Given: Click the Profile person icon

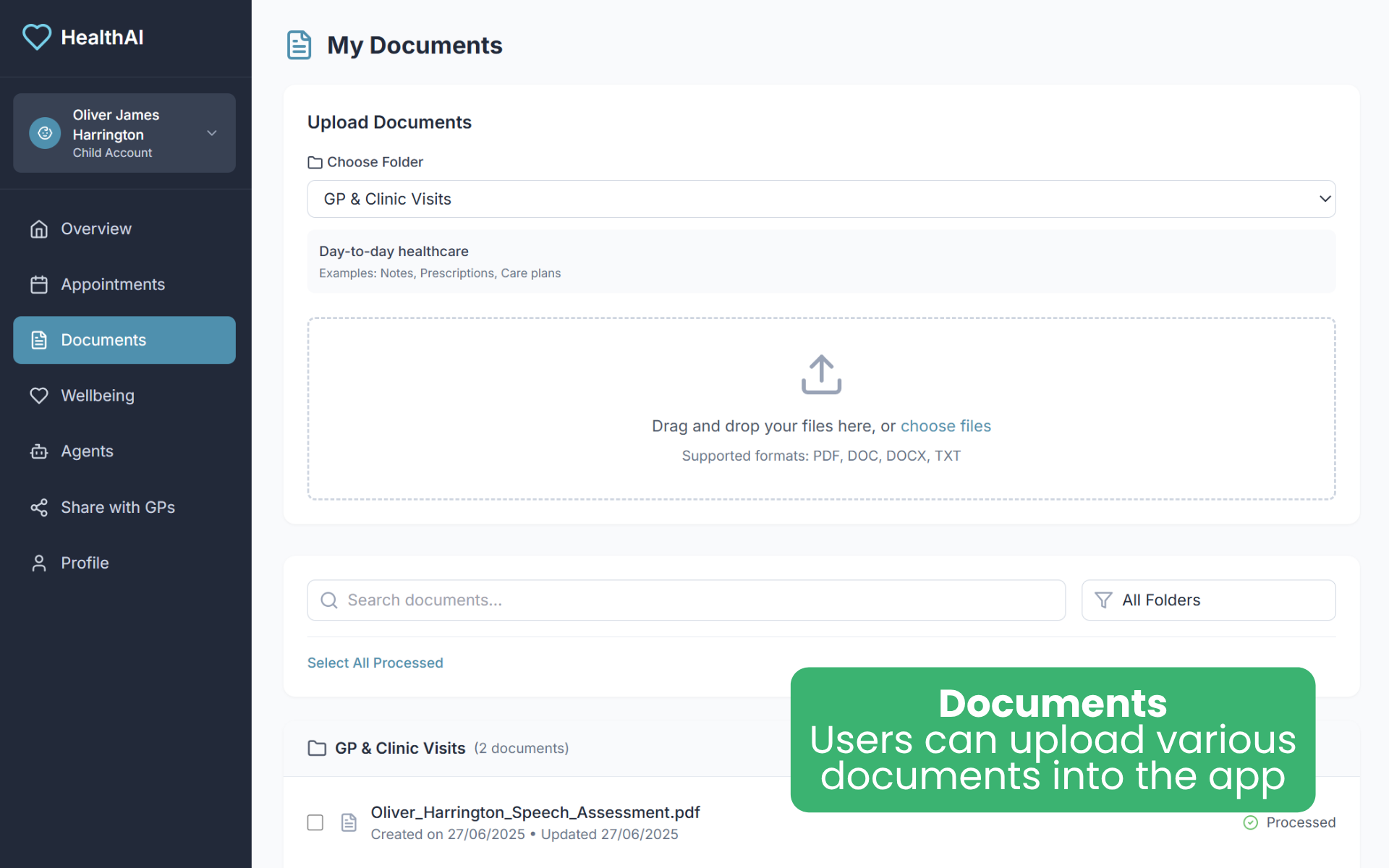Looking at the screenshot, I should 39,563.
